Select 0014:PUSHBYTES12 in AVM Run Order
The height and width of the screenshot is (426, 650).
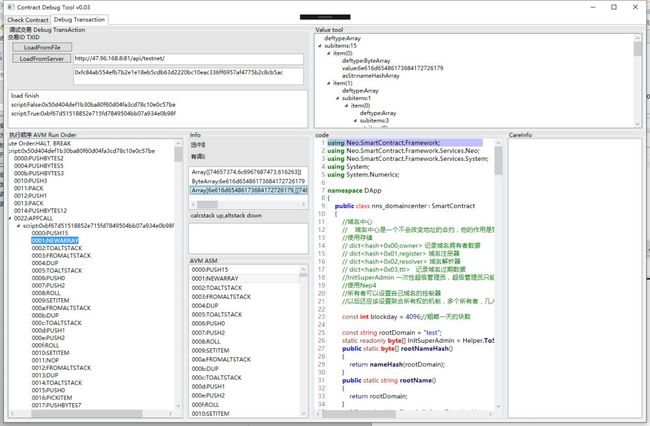(40, 211)
